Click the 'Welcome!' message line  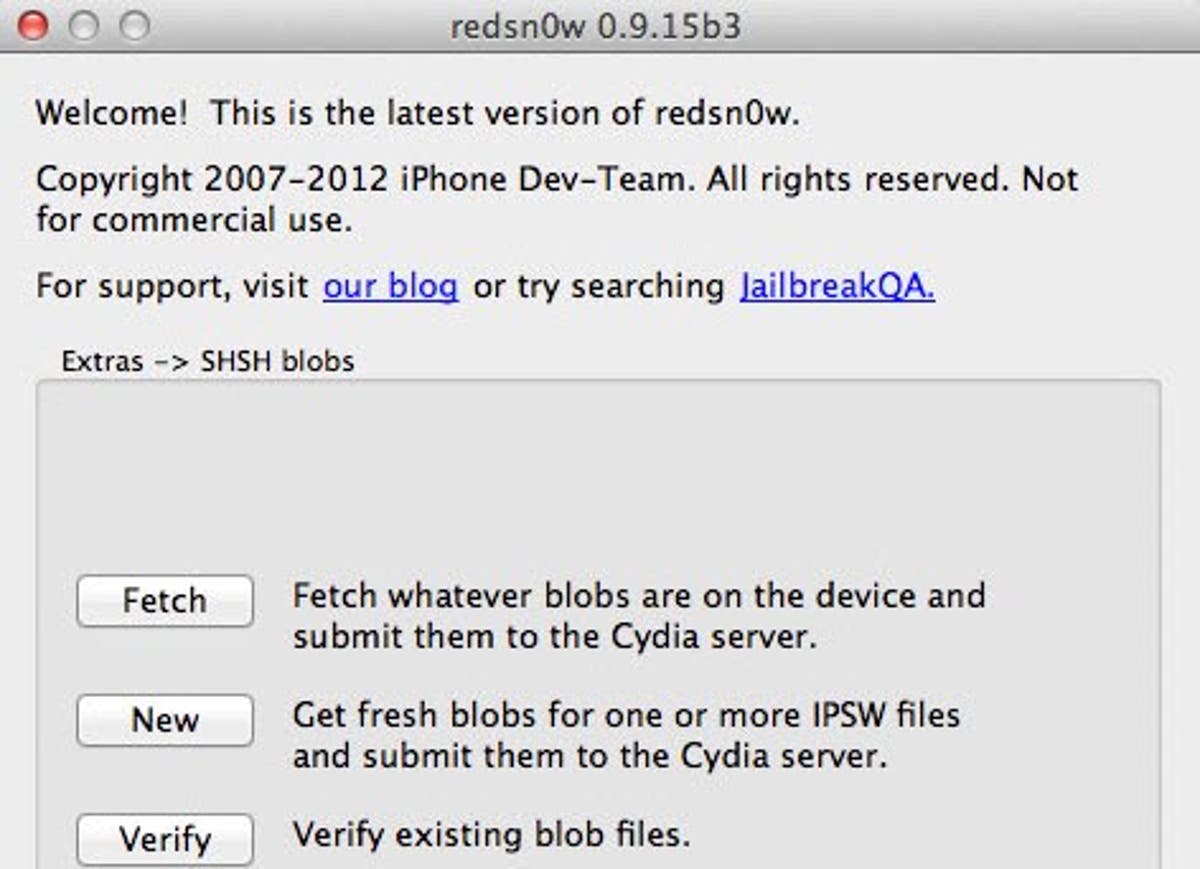point(418,112)
